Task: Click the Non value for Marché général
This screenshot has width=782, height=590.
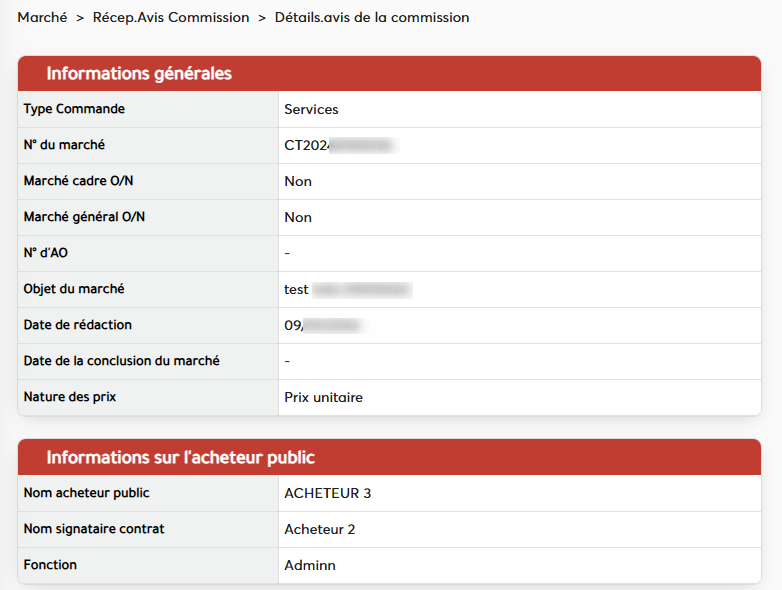Action: [x=298, y=217]
